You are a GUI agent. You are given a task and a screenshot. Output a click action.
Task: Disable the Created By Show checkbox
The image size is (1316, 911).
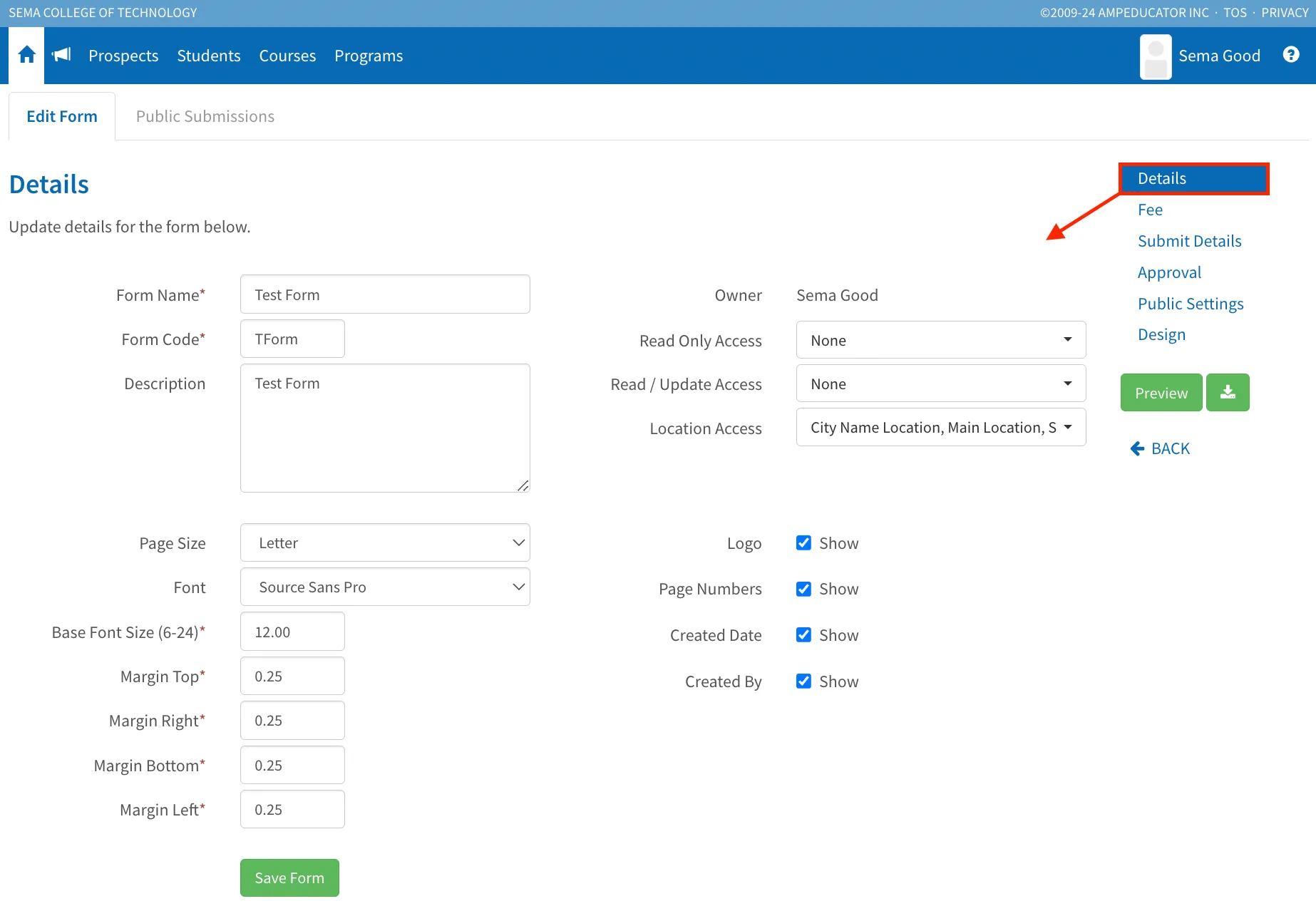(803, 681)
